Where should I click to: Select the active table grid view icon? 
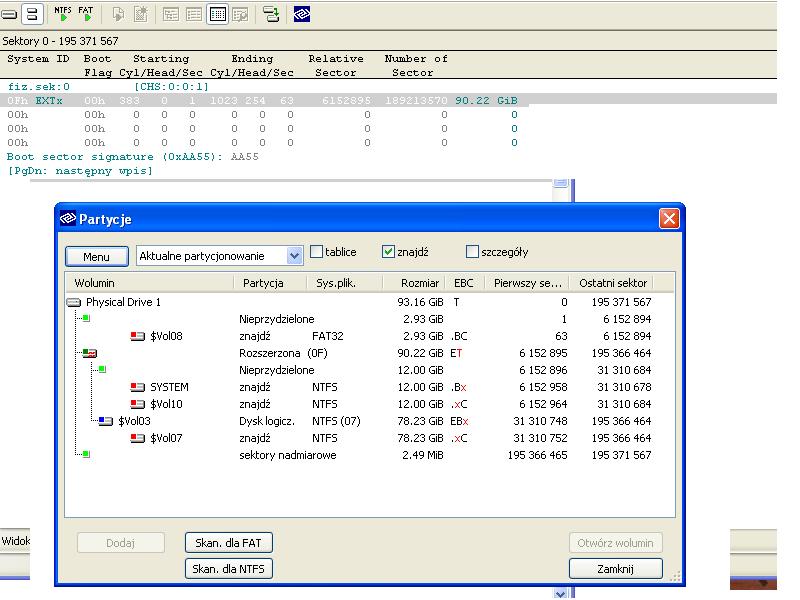(x=218, y=14)
